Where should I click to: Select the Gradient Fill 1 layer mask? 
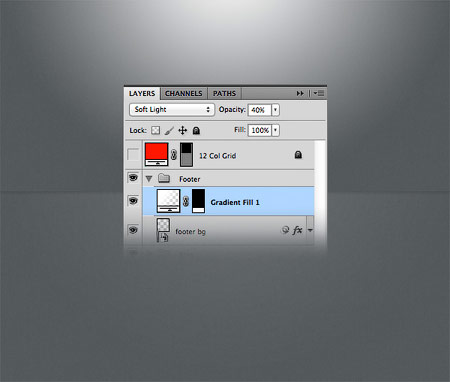tap(198, 201)
